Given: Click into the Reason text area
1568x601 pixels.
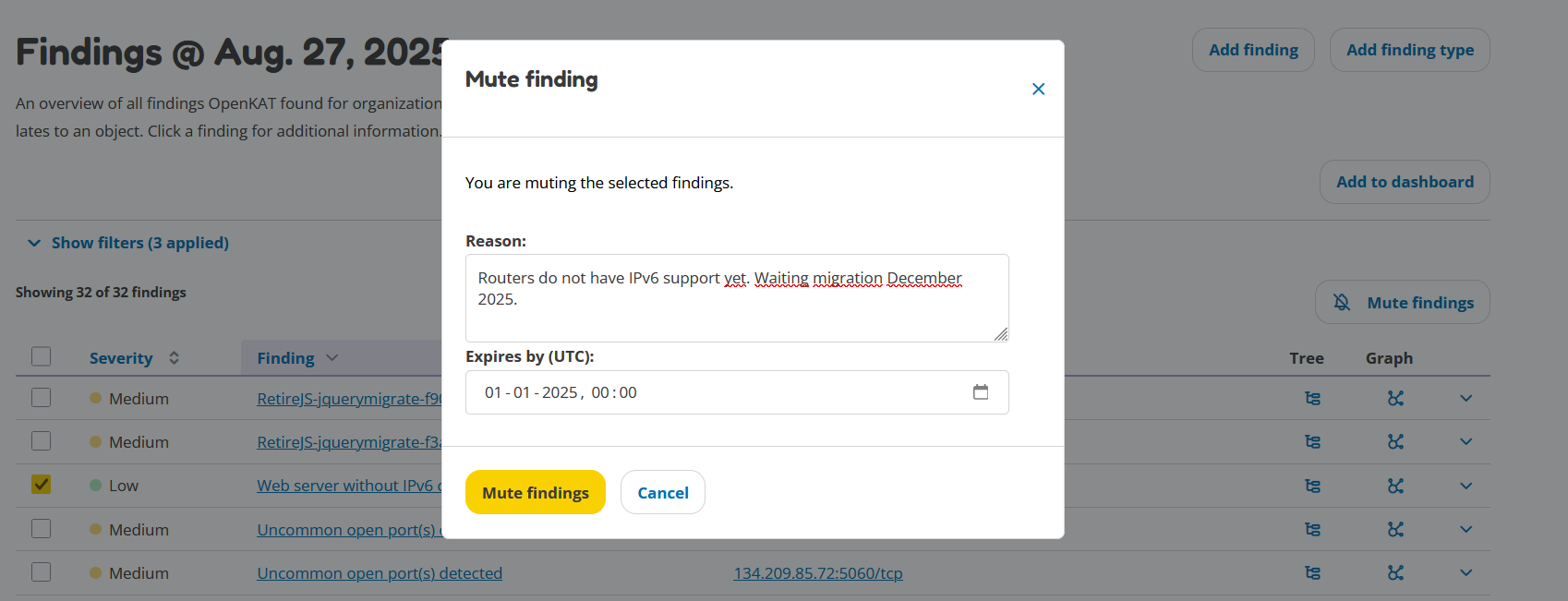Looking at the screenshot, I should tap(737, 298).
